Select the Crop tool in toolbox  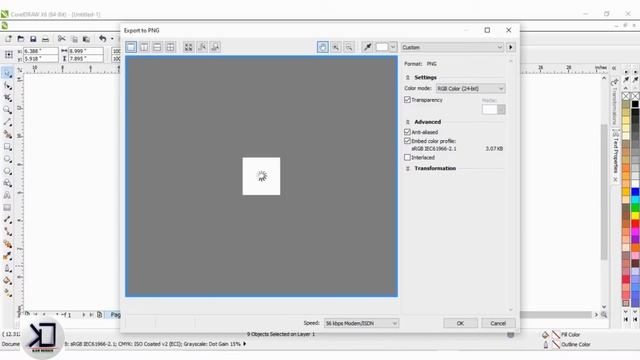point(7,98)
